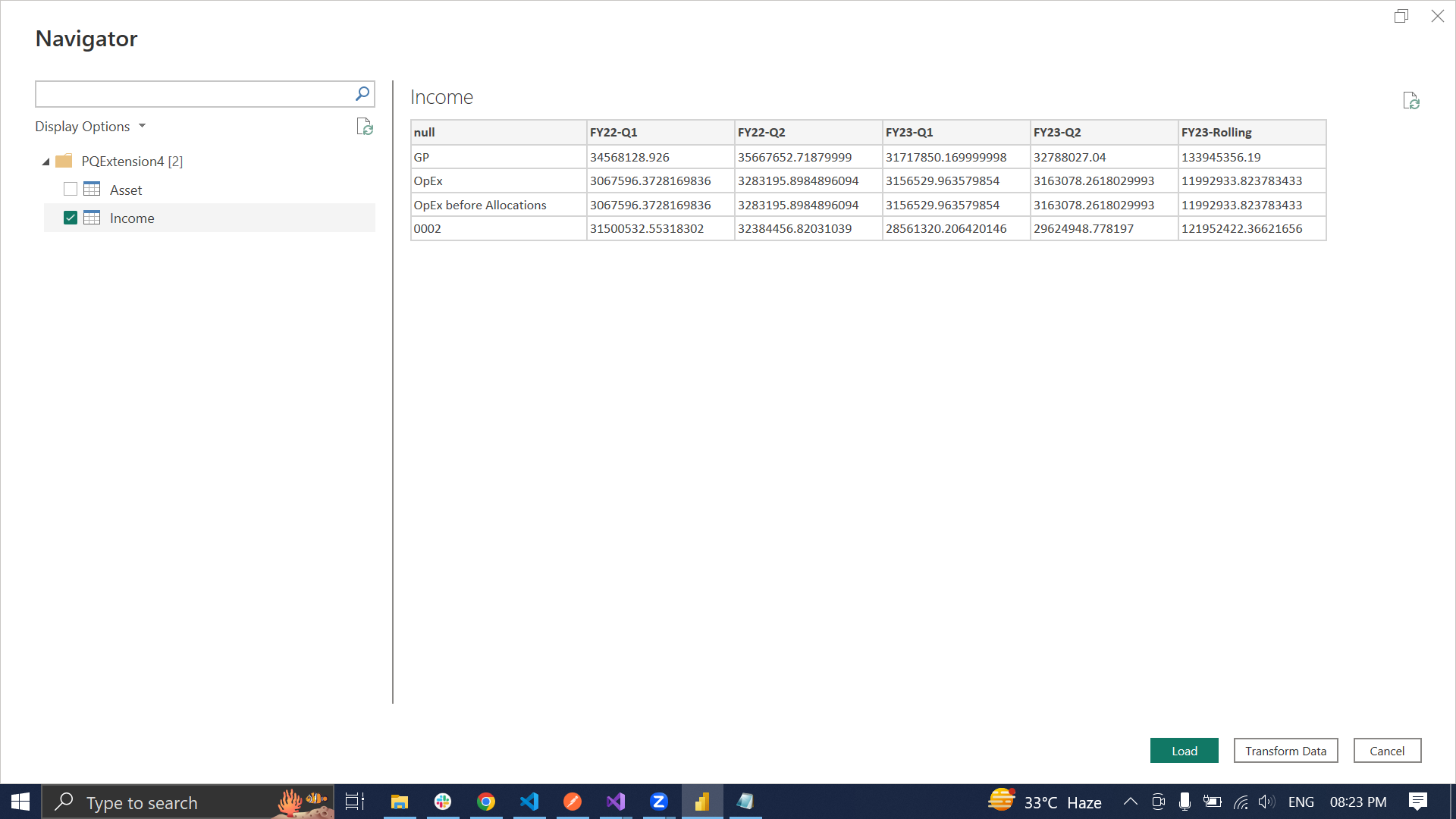Uncheck the Income table checkbox
Screen dimensions: 1456x819
point(71,218)
